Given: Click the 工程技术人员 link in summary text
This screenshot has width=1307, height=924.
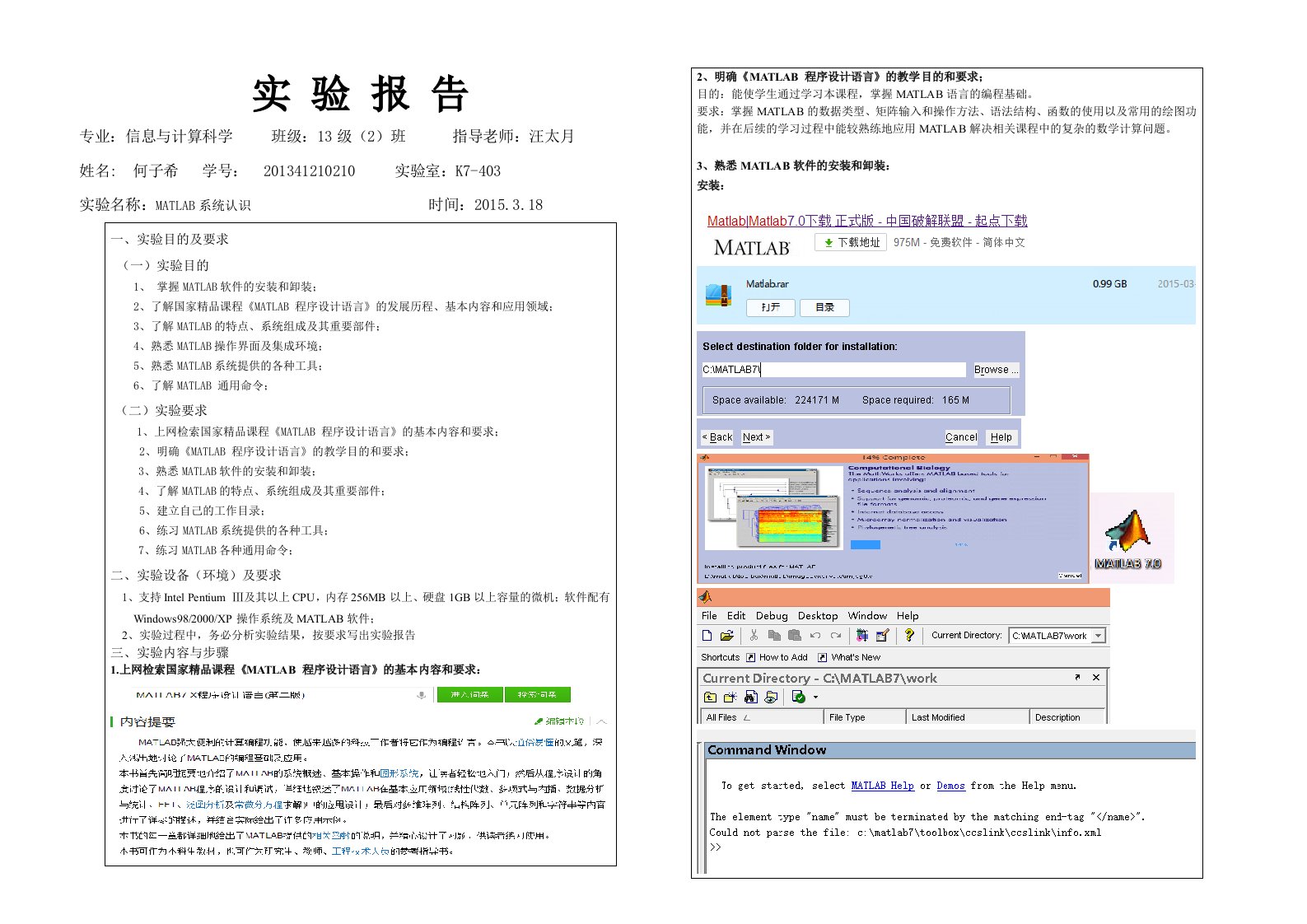Looking at the screenshot, I should pyautogui.click(x=360, y=851).
